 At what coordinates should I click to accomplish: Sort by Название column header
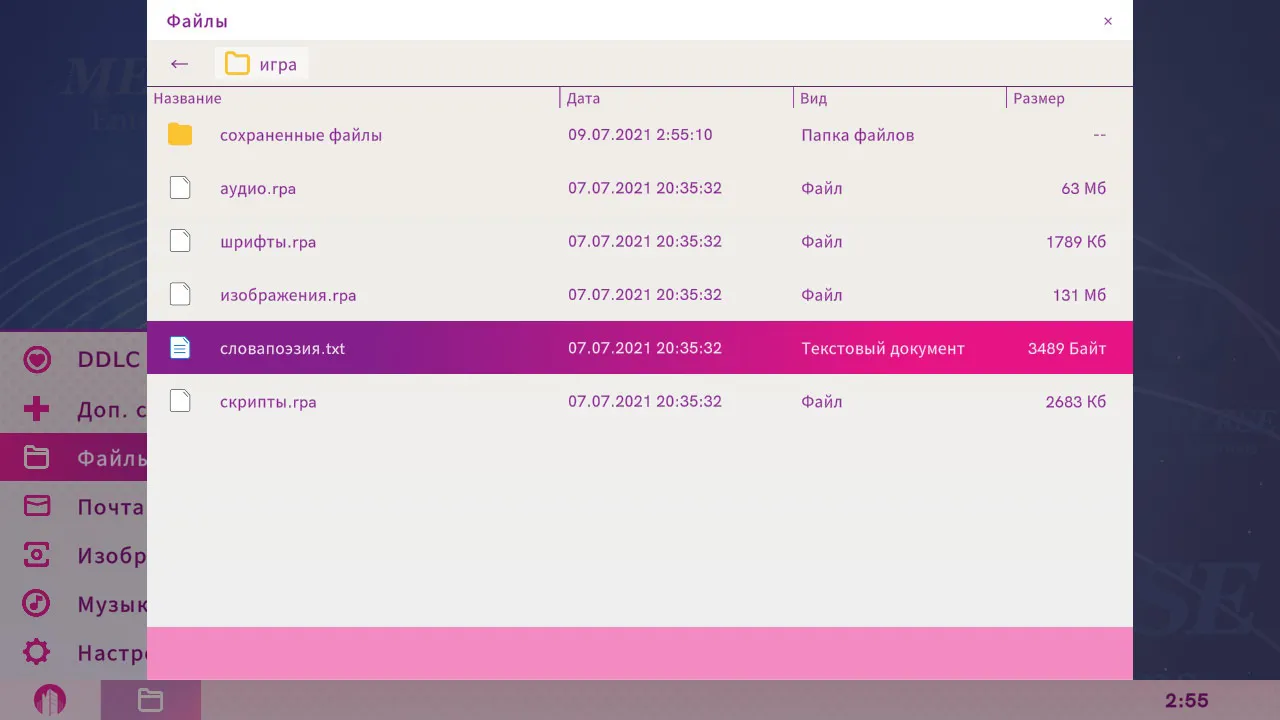[x=188, y=98]
